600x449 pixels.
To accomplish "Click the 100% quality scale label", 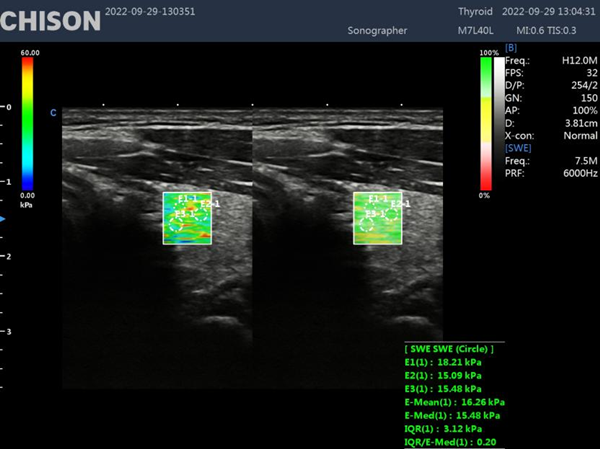I will (x=489, y=53).
